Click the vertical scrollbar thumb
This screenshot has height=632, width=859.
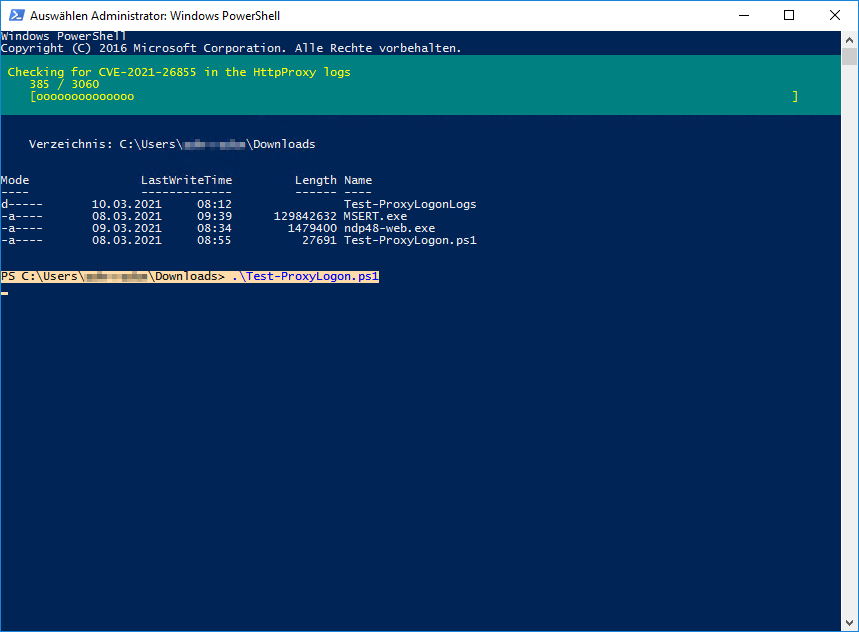(x=850, y=57)
